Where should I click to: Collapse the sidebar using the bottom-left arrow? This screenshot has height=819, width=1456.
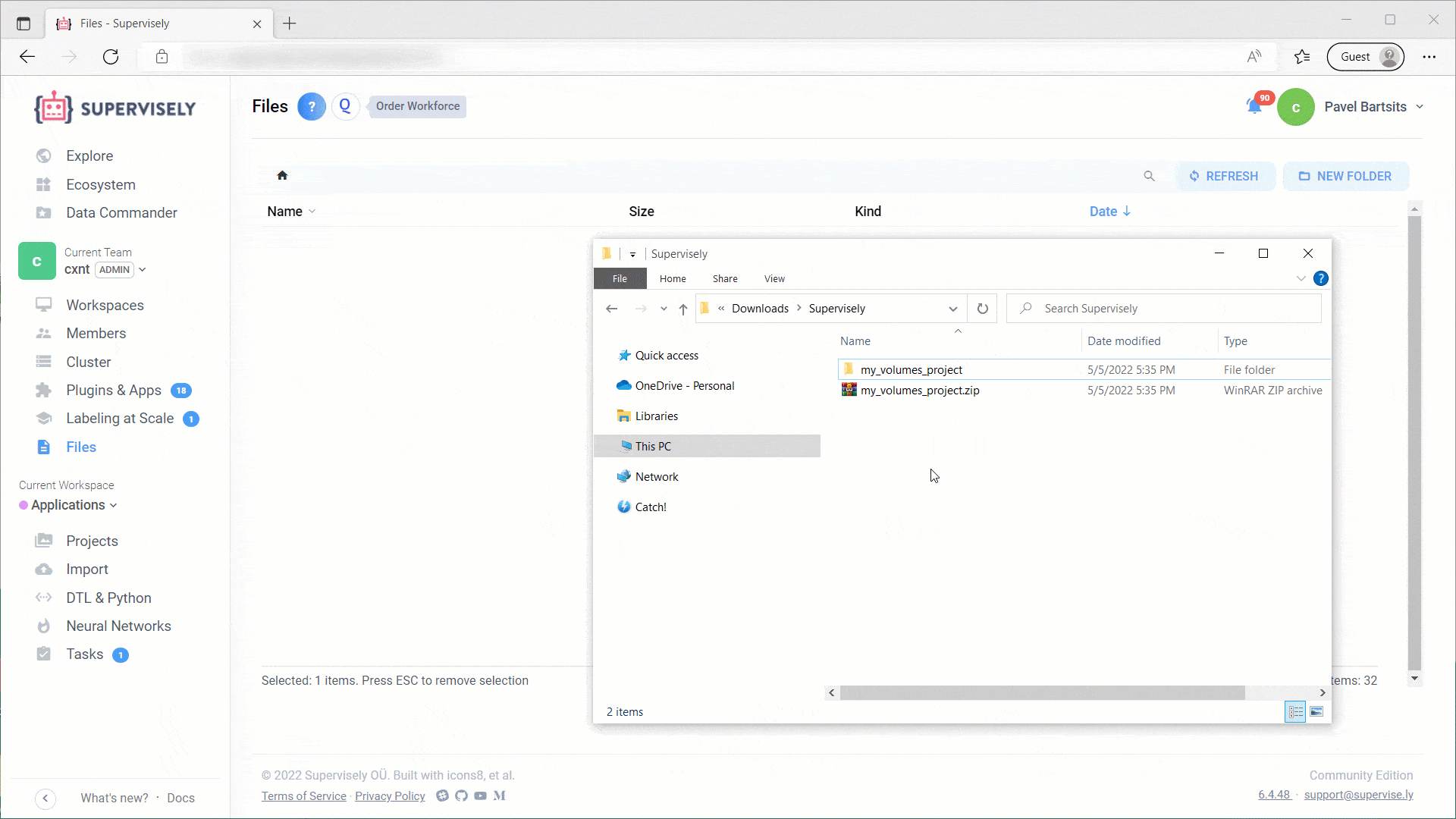coord(45,798)
